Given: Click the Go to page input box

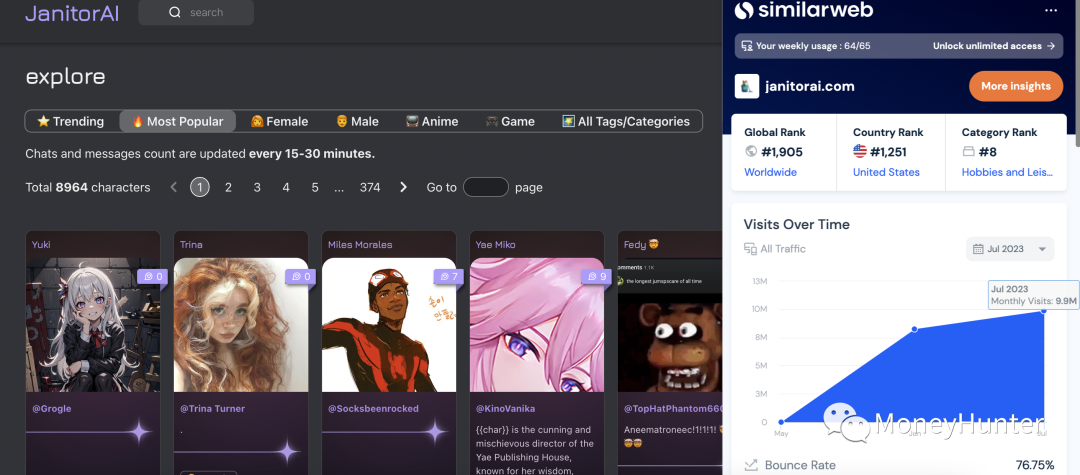Looking at the screenshot, I should [x=486, y=187].
